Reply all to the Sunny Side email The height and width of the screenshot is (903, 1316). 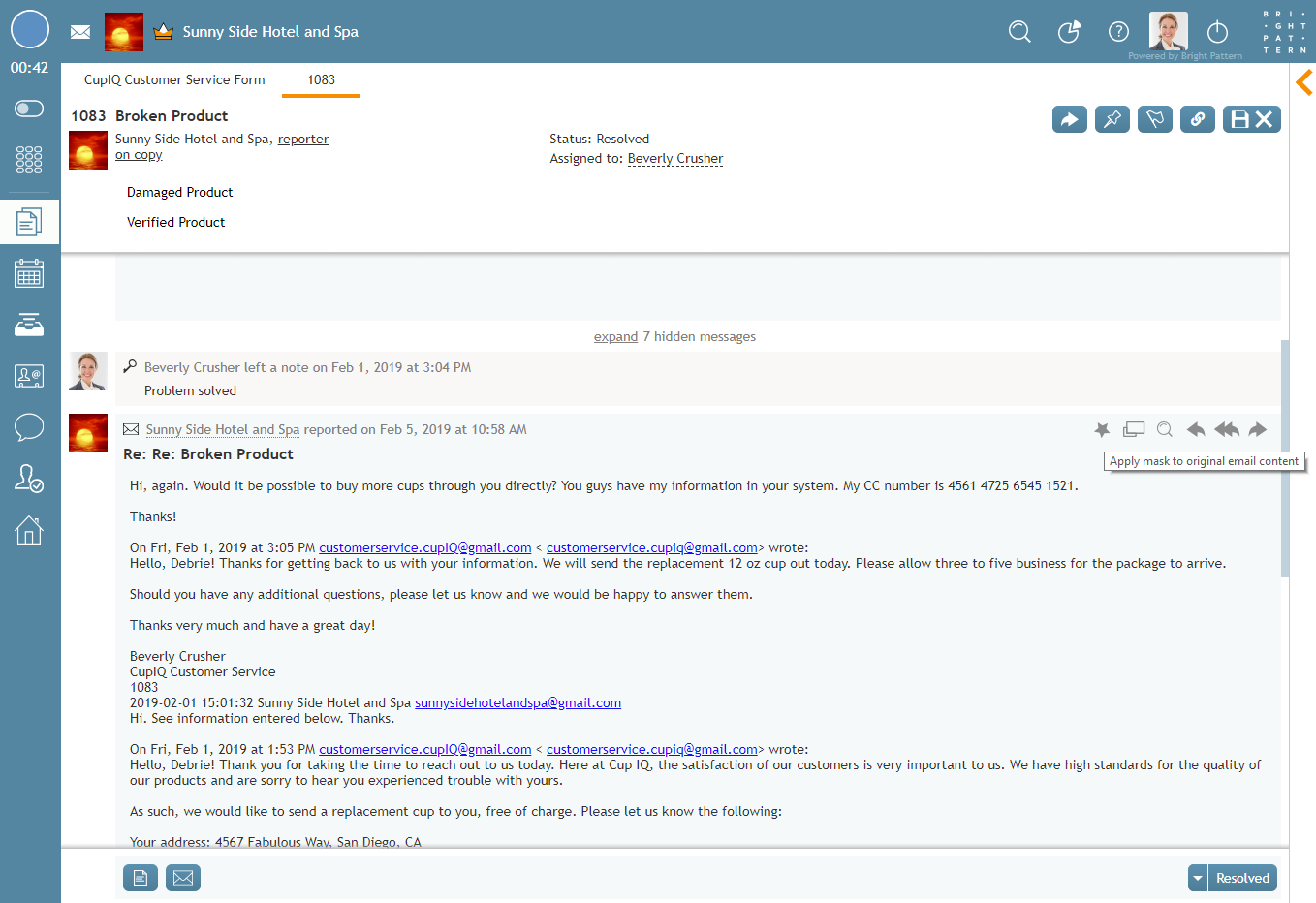click(x=1226, y=429)
